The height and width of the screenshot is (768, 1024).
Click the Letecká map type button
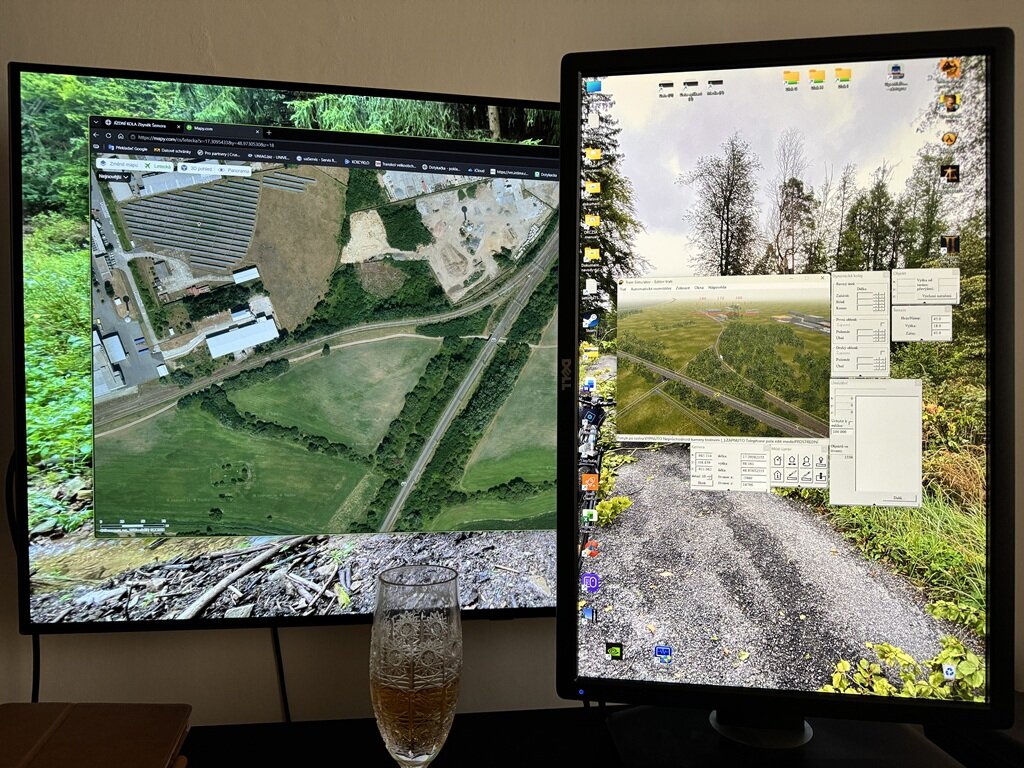pos(159,166)
